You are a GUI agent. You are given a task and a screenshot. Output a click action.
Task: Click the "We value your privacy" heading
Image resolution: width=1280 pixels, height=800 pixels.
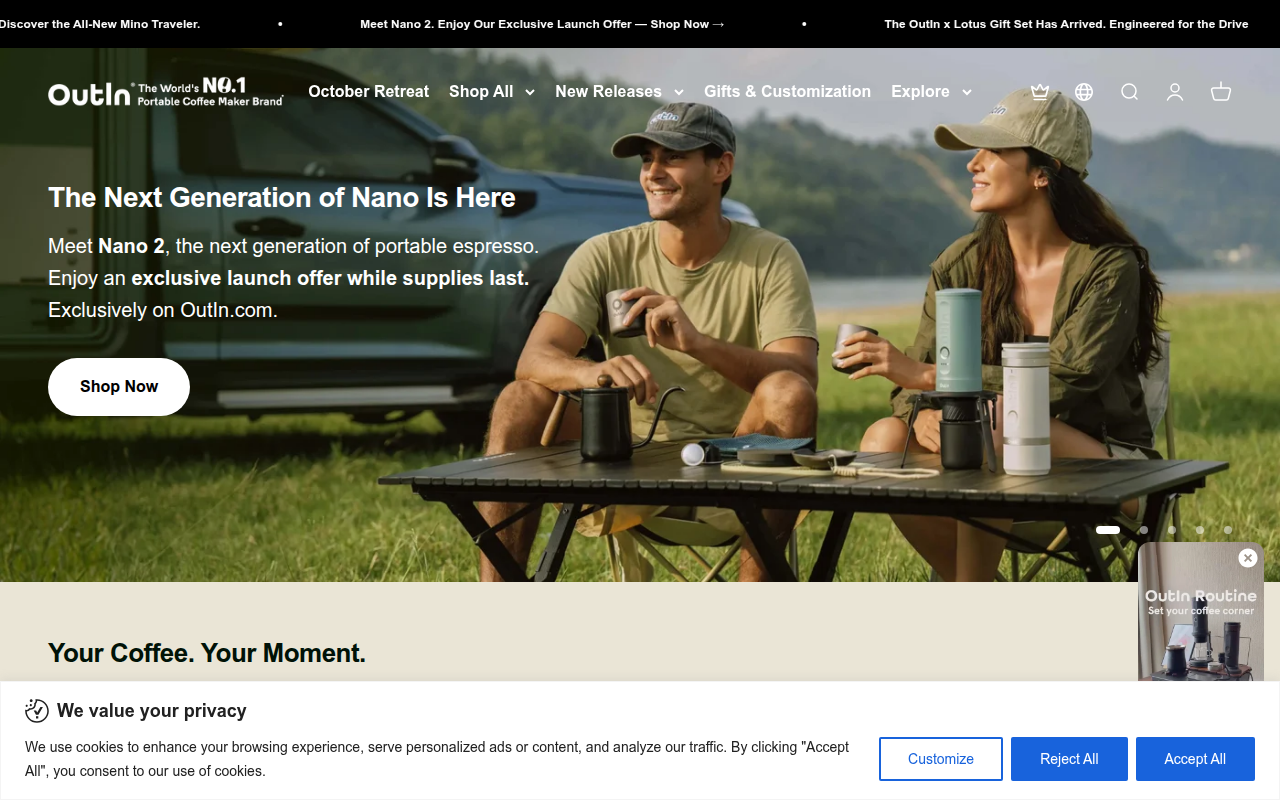tap(152, 711)
